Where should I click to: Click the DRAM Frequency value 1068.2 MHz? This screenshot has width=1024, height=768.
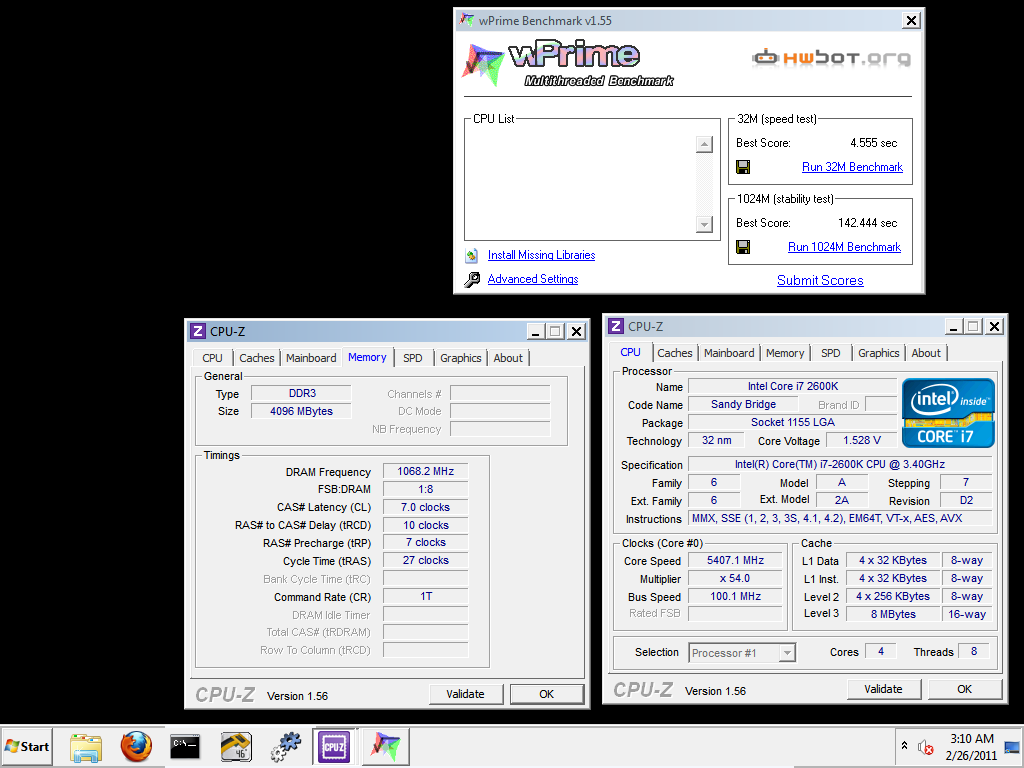426,472
